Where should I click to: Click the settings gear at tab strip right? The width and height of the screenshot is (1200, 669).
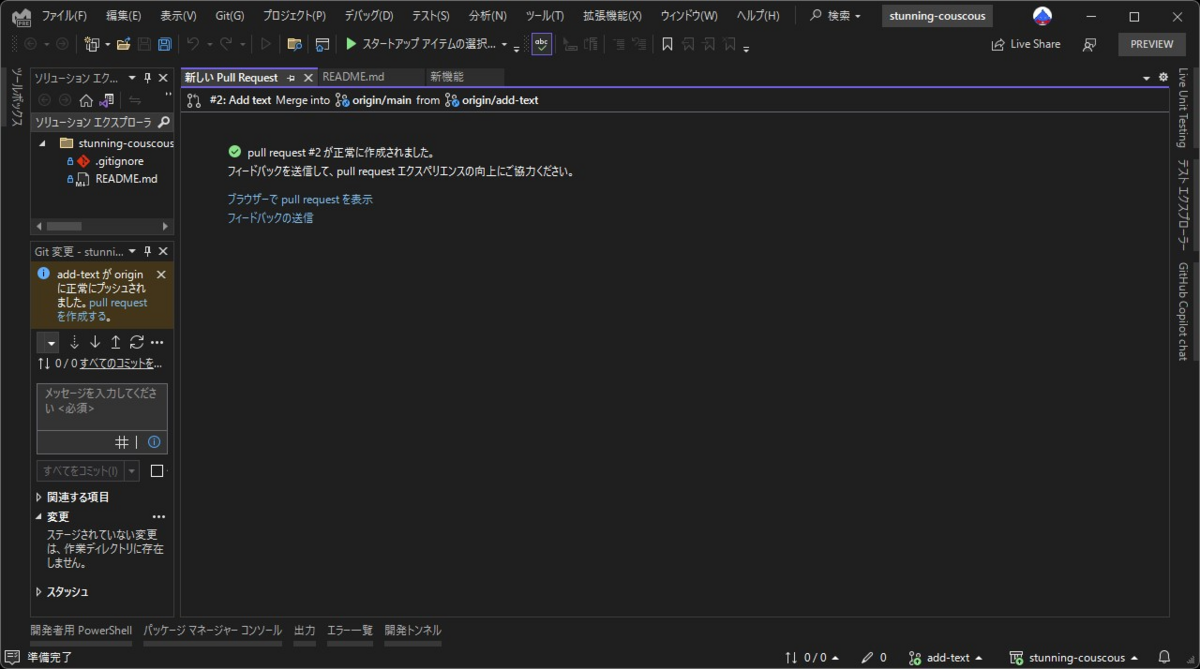1163,77
